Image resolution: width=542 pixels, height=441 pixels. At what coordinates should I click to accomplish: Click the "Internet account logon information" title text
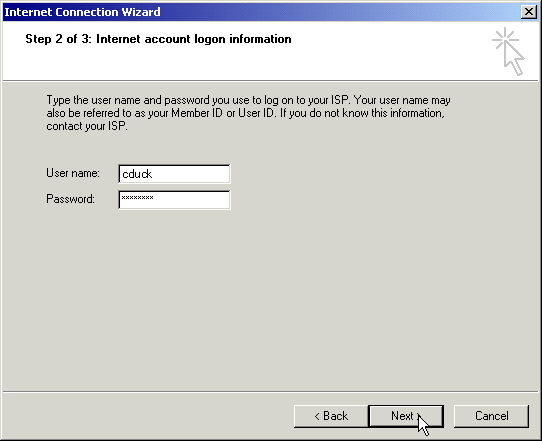tap(194, 39)
